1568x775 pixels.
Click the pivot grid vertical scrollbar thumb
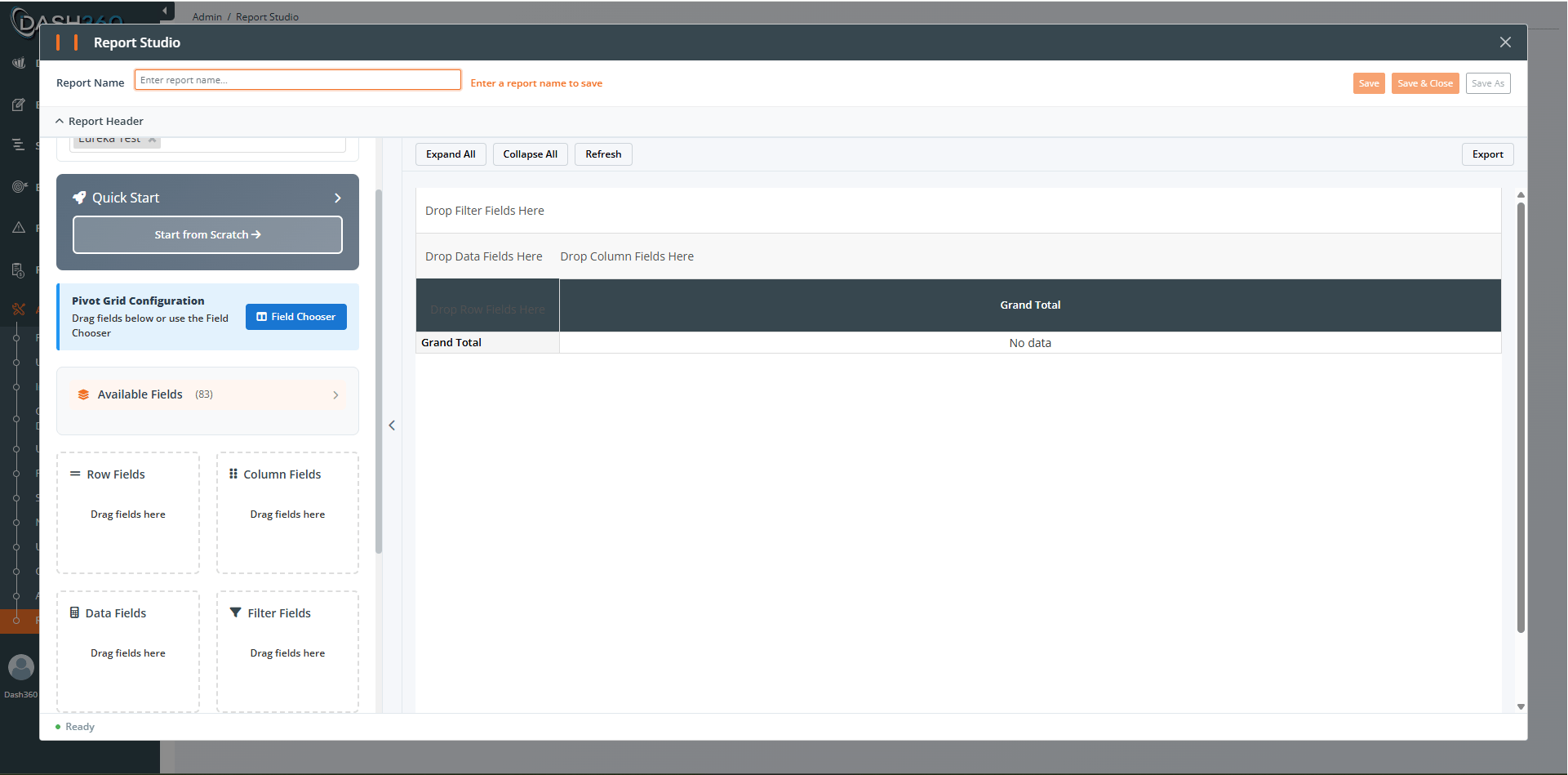point(1521,417)
